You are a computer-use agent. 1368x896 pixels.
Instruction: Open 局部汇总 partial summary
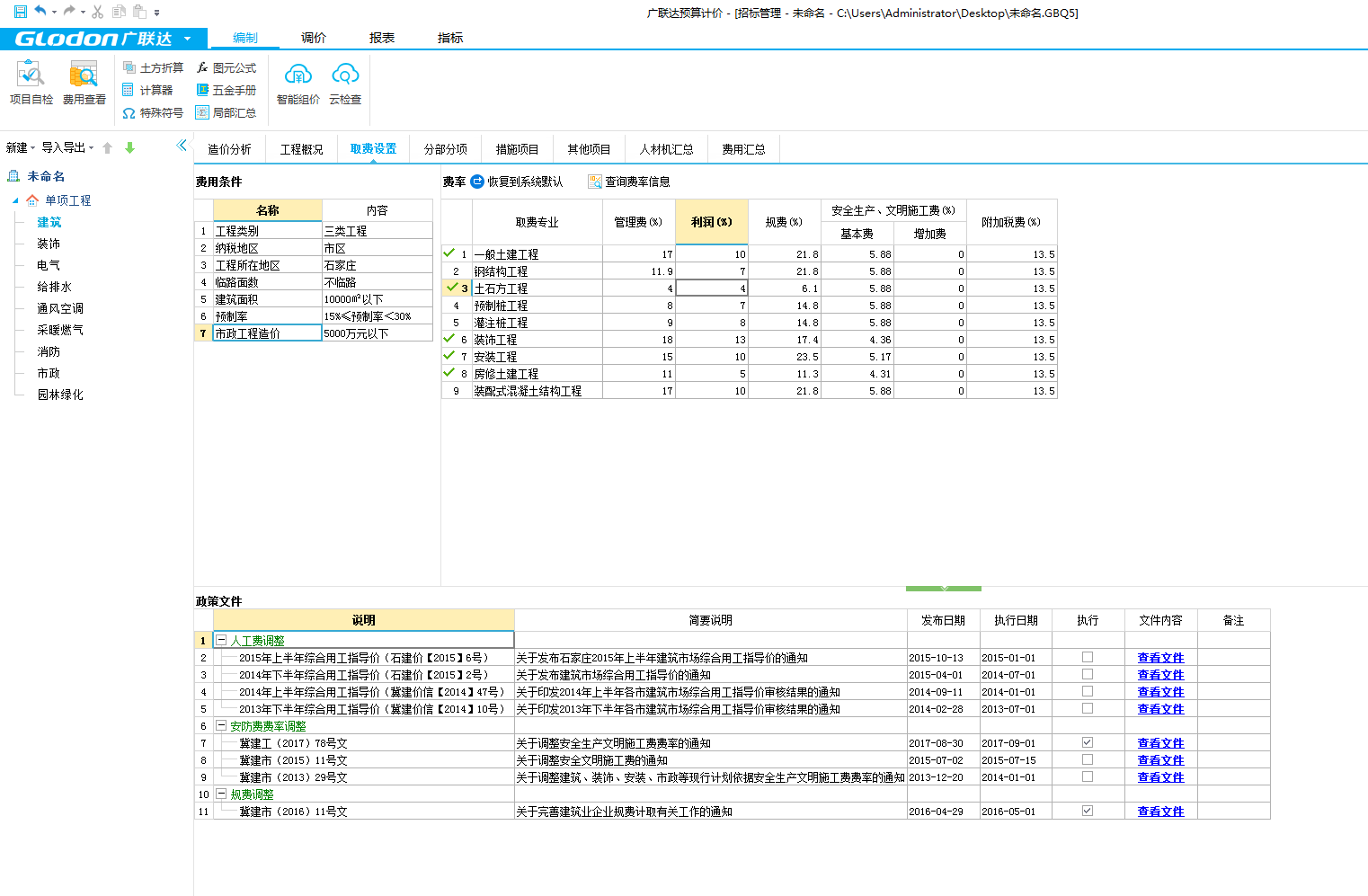[x=227, y=112]
